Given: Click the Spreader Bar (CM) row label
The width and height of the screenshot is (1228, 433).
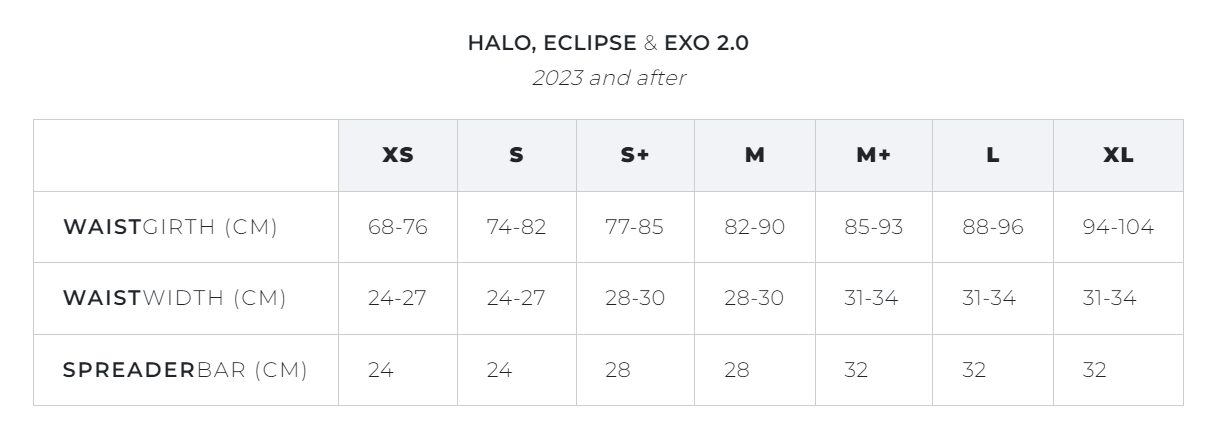Looking at the screenshot, I should pyautogui.click(x=185, y=370).
